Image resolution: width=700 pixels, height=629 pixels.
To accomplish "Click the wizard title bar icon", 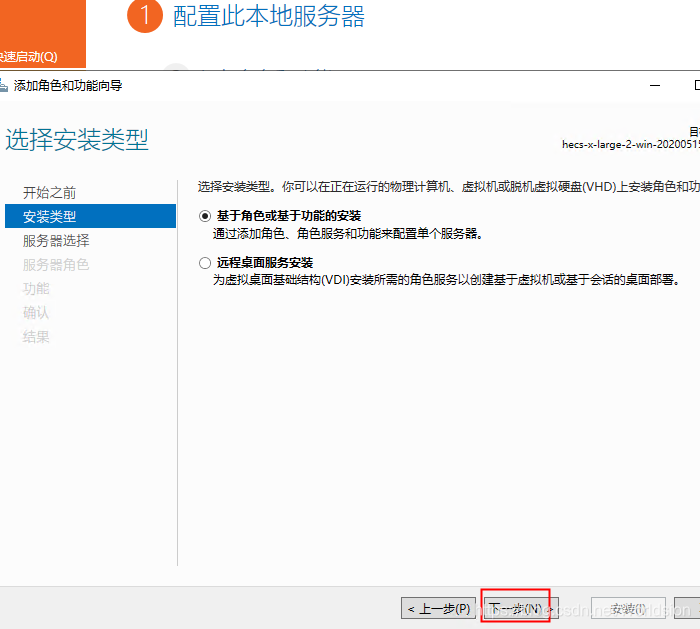I will [x=4, y=85].
